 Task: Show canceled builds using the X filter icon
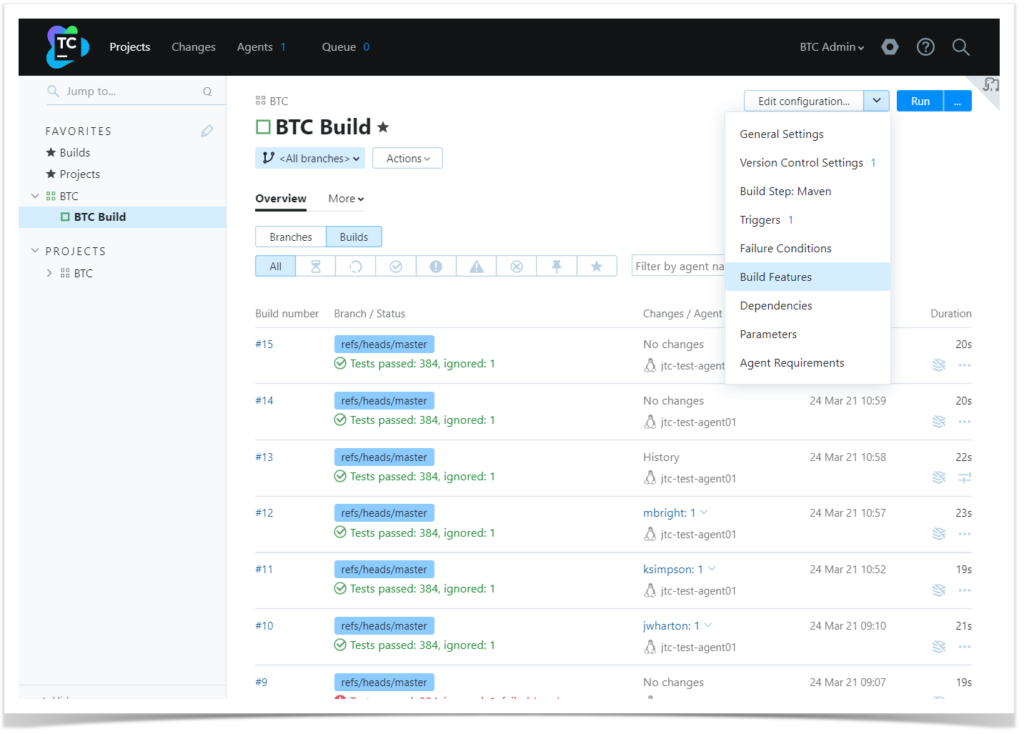click(516, 265)
